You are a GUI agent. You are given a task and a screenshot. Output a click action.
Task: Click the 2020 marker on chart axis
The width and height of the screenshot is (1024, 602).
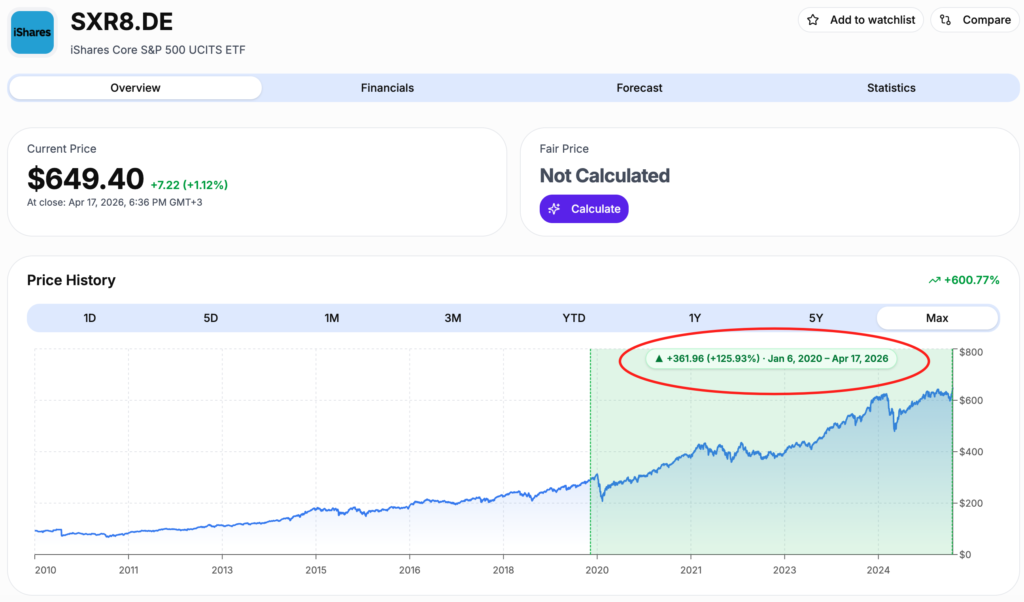(x=597, y=570)
